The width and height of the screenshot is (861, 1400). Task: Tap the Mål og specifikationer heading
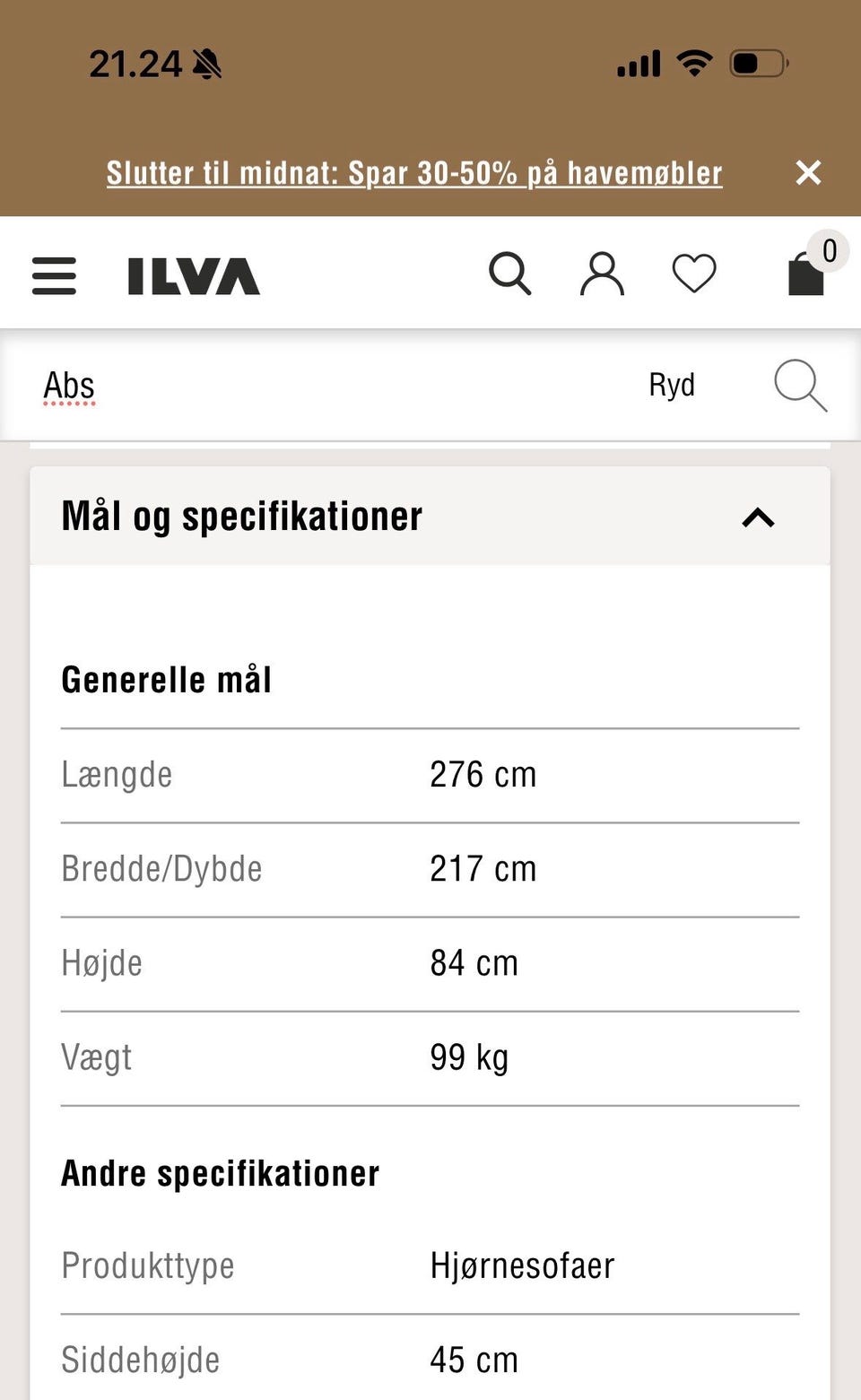click(x=242, y=517)
